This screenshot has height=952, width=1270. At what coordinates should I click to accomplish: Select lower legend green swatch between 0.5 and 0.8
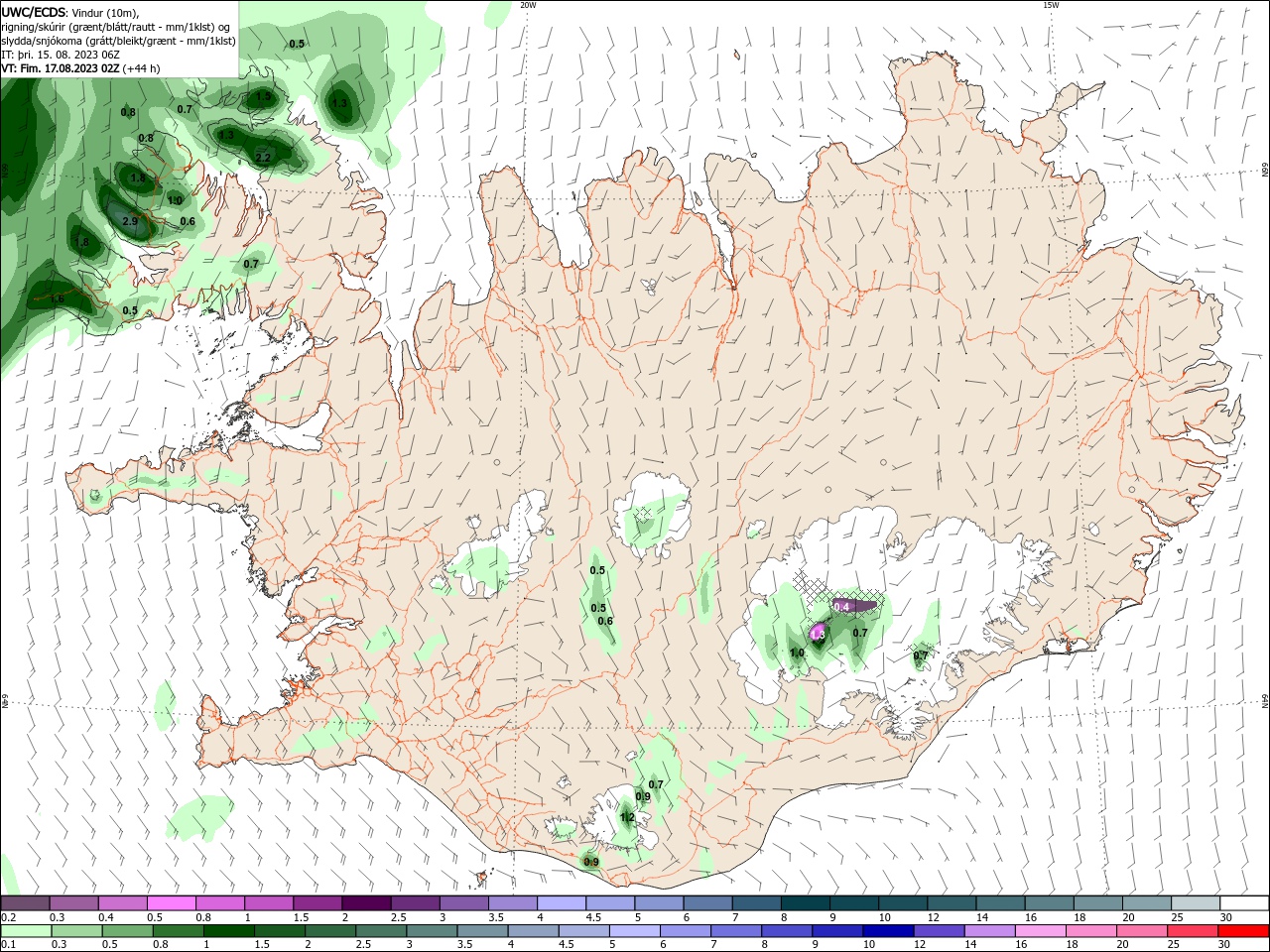click(x=127, y=931)
